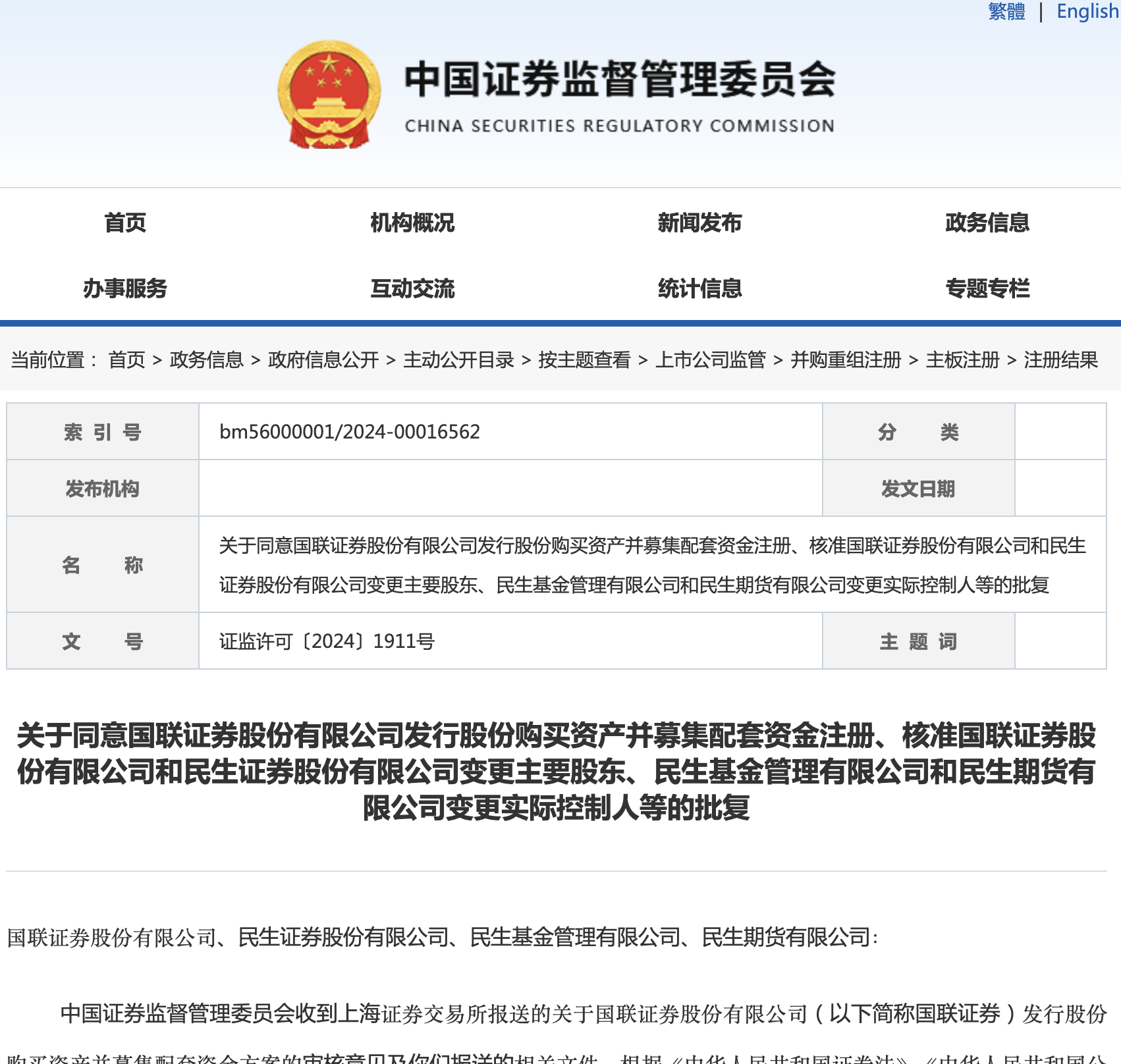Screen dimensions: 1121x1064
Task: Go to 首页 in the breadcrumb trail
Action: (126, 359)
